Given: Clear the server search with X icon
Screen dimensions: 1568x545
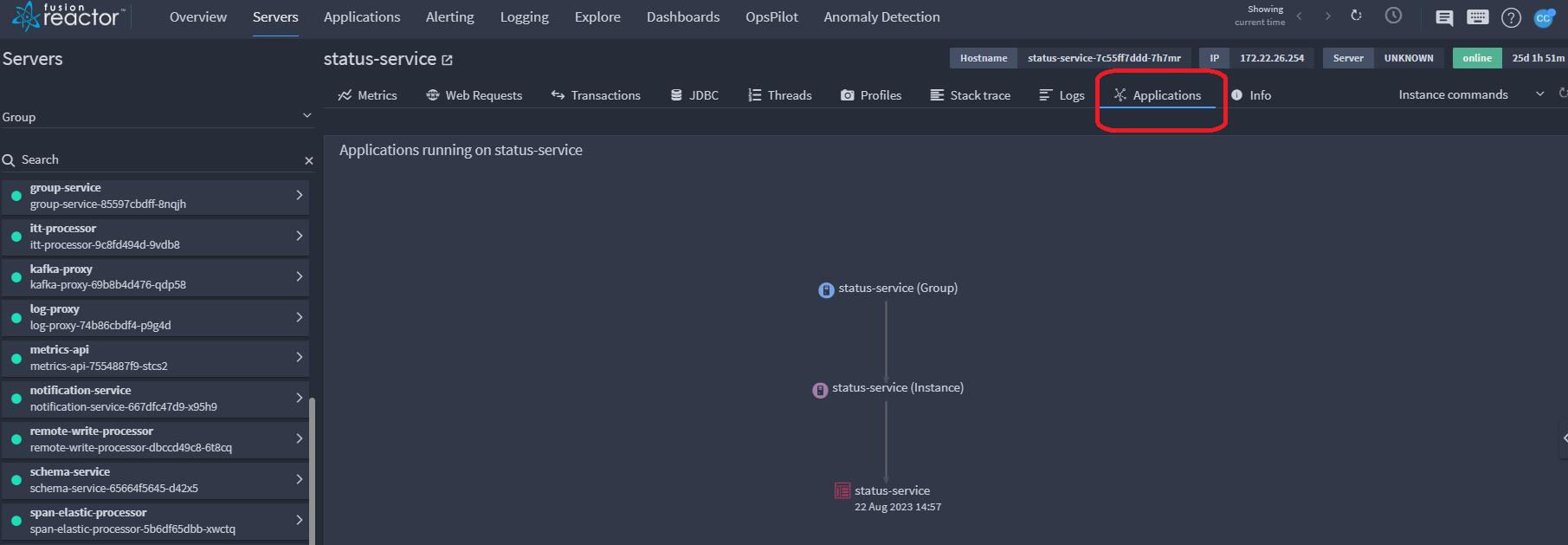Looking at the screenshot, I should point(309,160).
